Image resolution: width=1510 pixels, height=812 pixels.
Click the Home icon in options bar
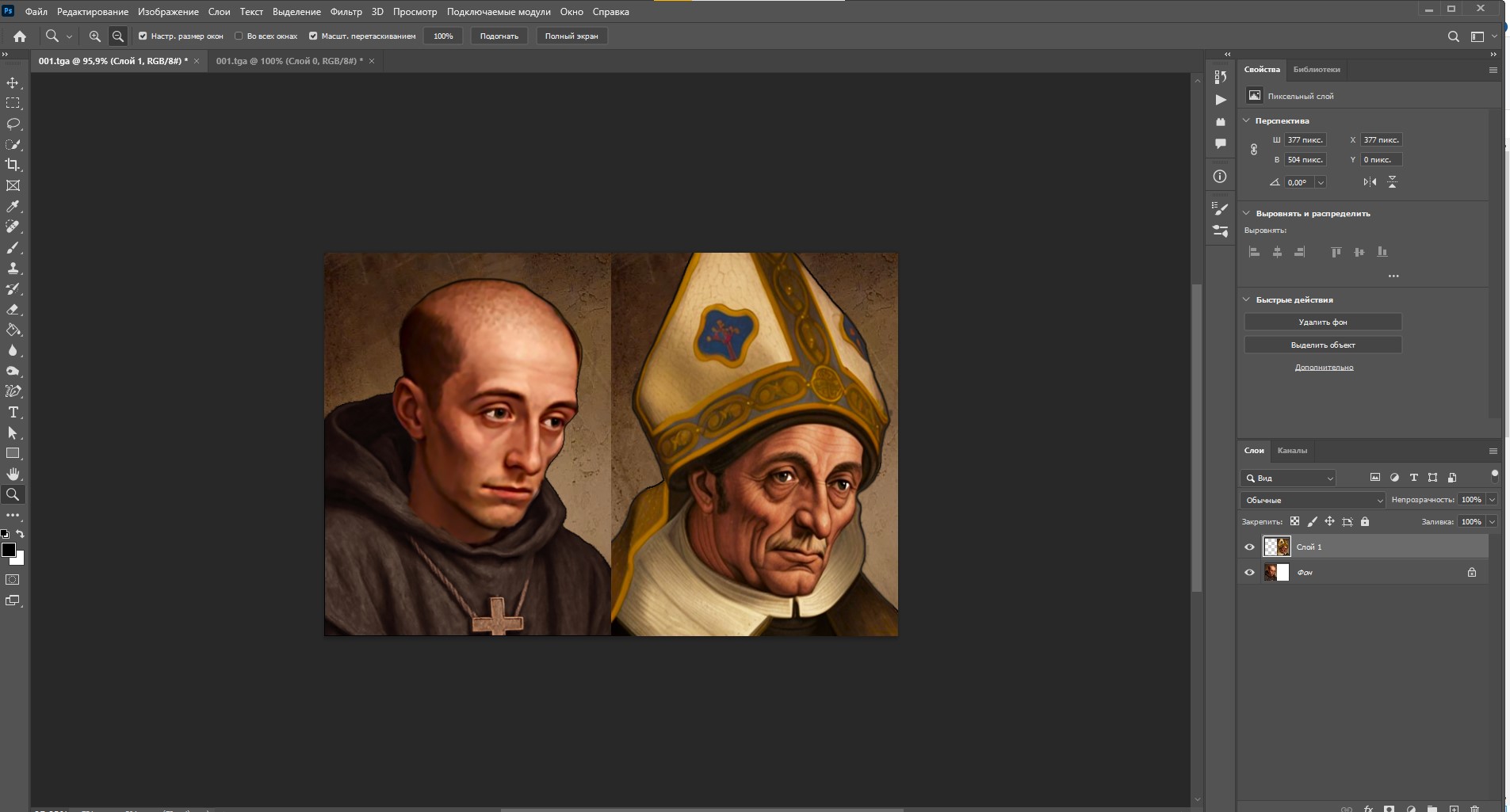(20, 36)
